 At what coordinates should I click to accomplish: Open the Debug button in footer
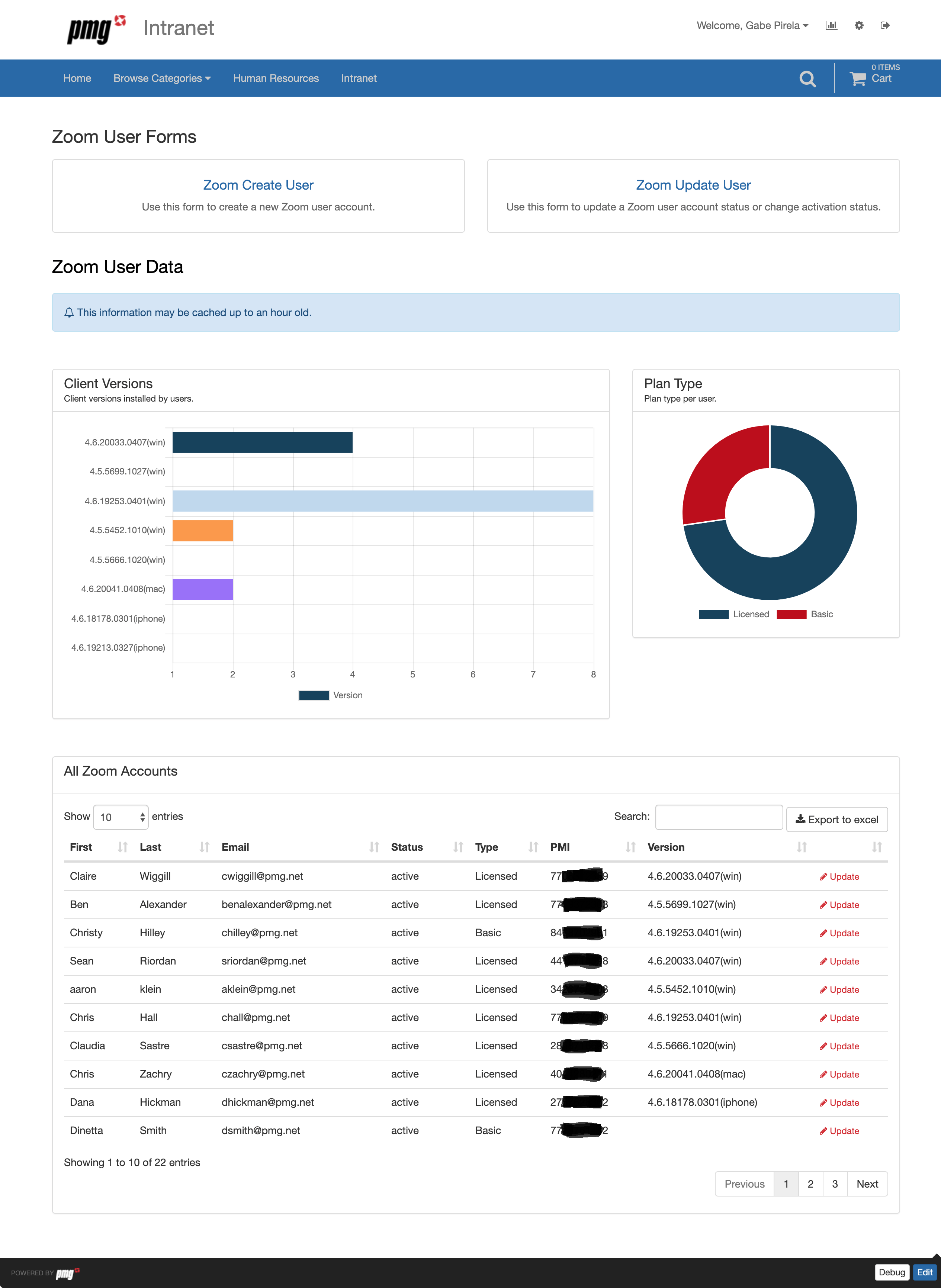[892, 1272]
